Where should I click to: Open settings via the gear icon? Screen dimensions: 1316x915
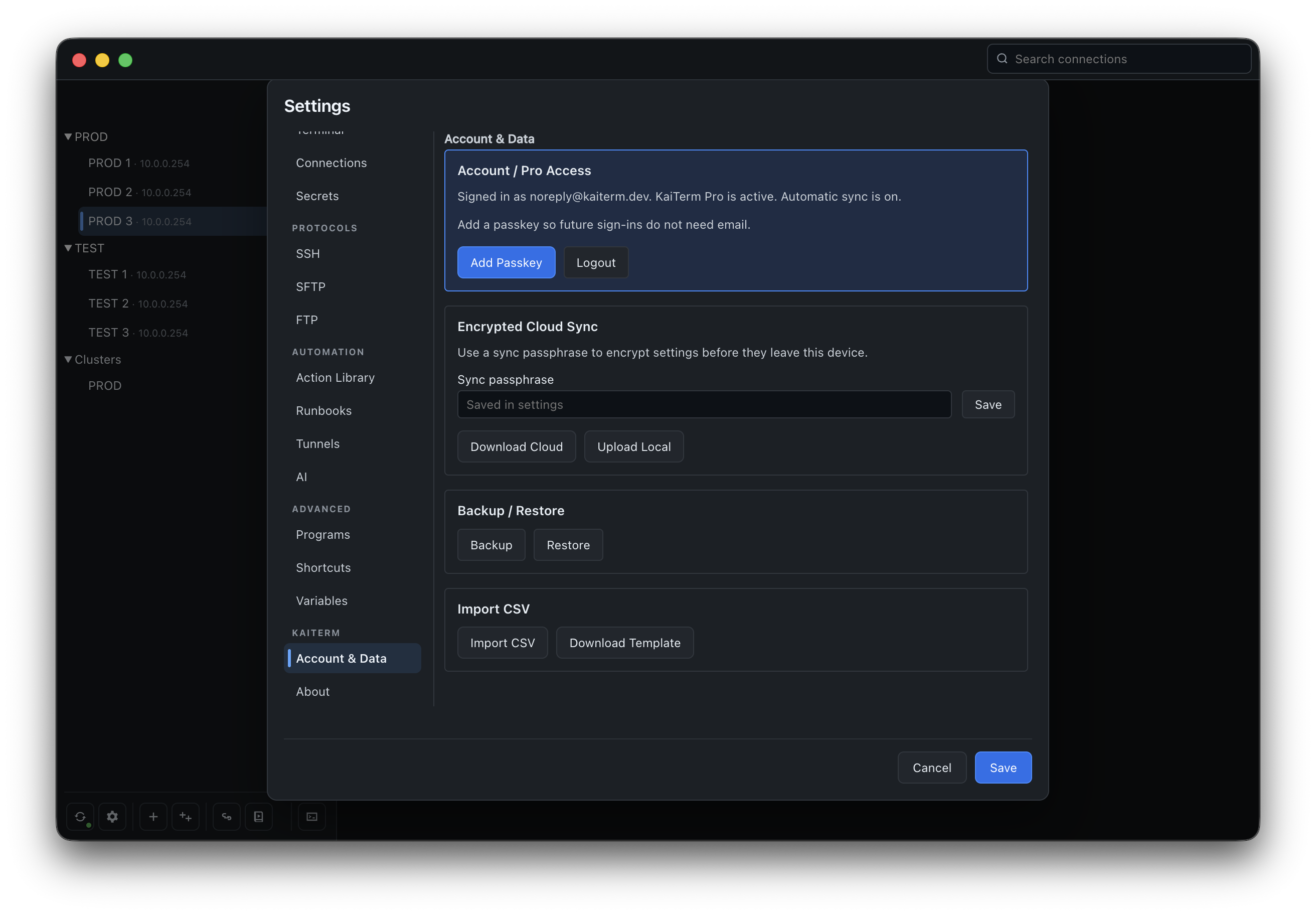point(112,816)
